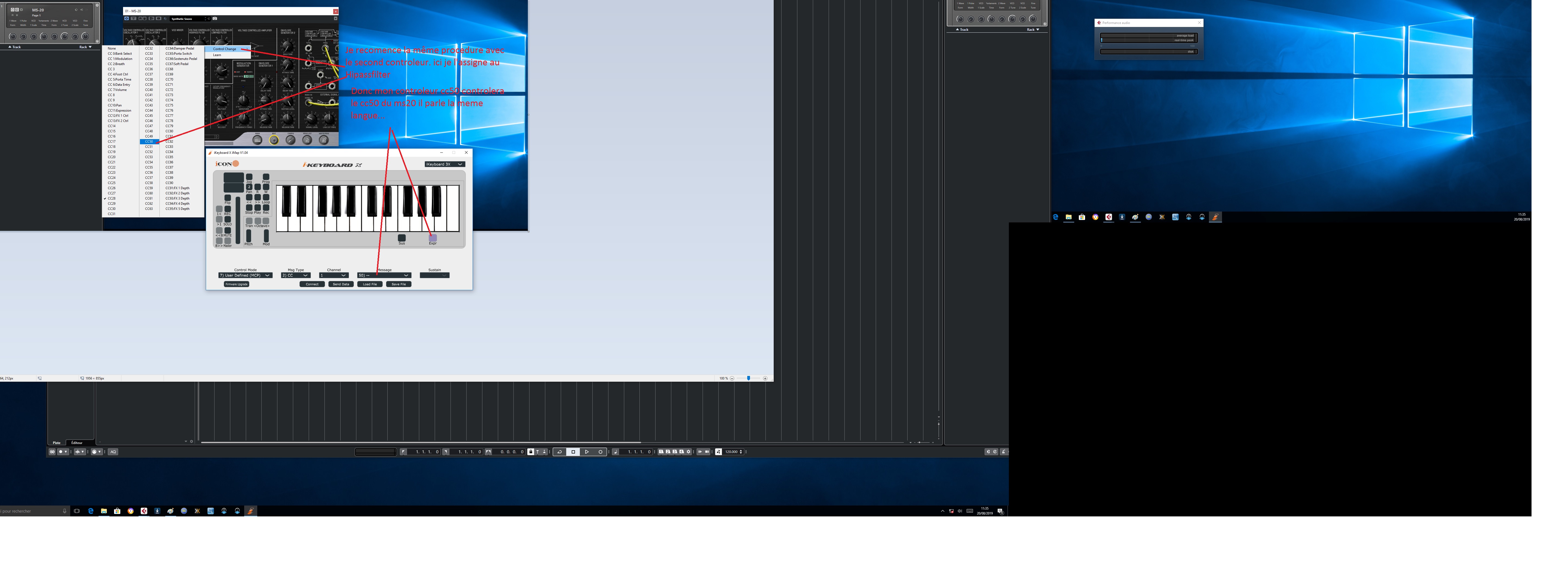
Task: Adjust the image viewer zoom slider
Action: coord(748,379)
